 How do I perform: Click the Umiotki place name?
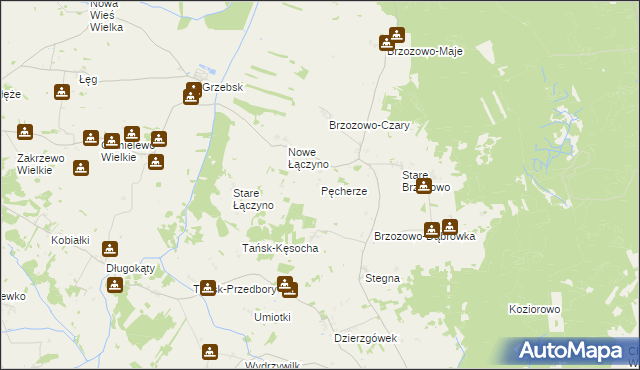[272, 317]
